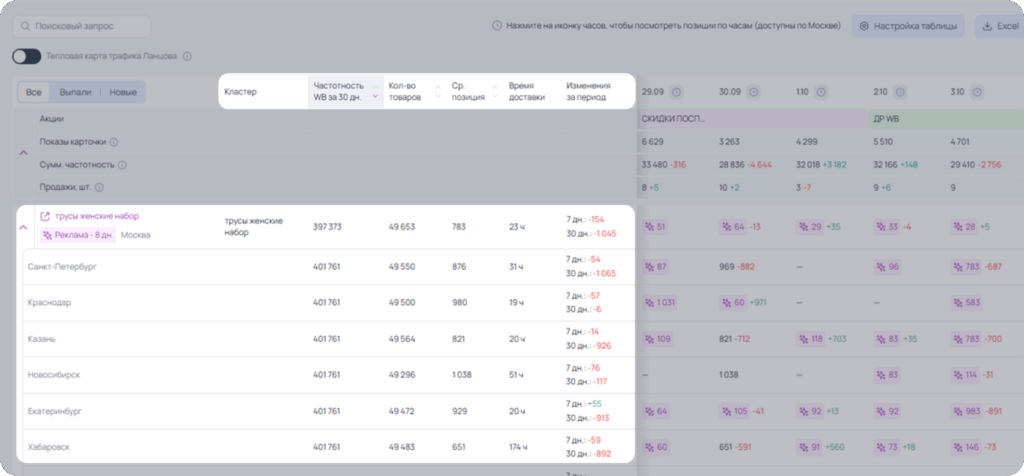Image resolution: width=1024 pixels, height=476 pixels.
Task: Select the 'Казань' row
Action: coord(328,339)
